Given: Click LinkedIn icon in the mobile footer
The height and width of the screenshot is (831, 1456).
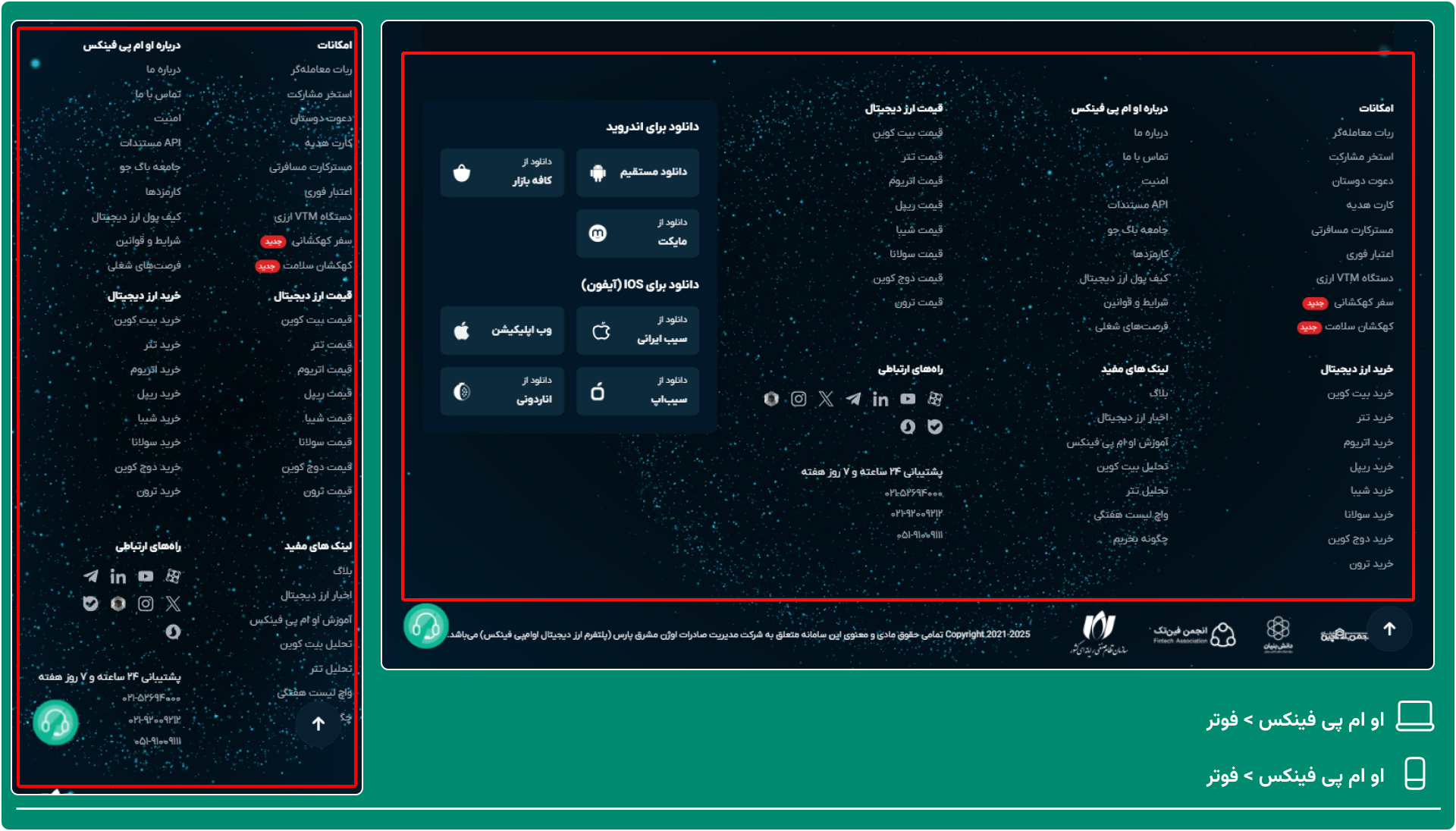Looking at the screenshot, I should pos(118,576).
